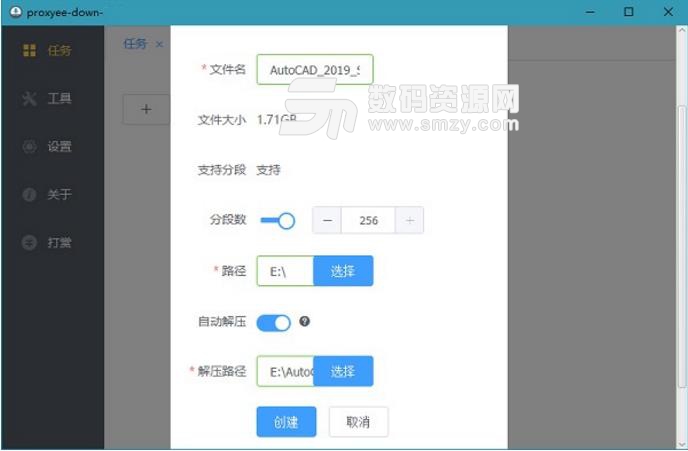Click the circular icon beside 打赏
Screen dimensions: 688x451
point(29,242)
